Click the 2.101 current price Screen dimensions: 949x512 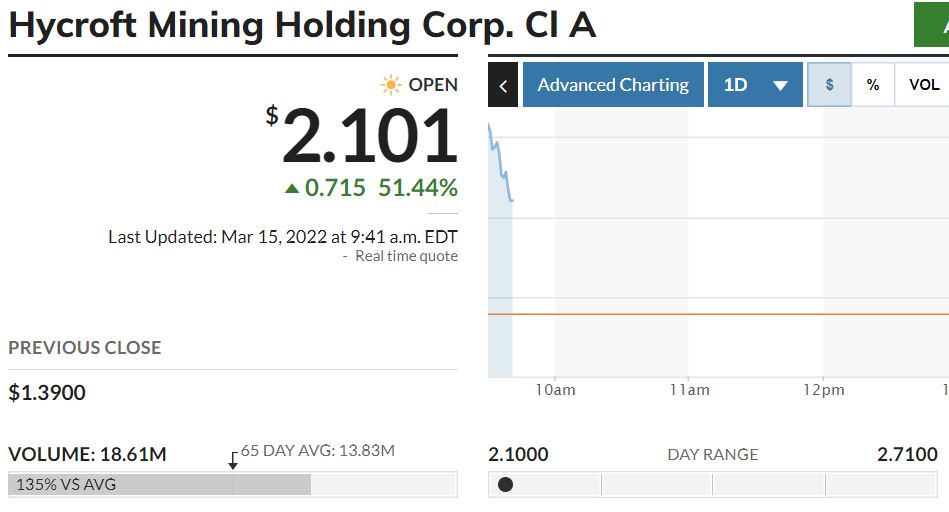369,137
